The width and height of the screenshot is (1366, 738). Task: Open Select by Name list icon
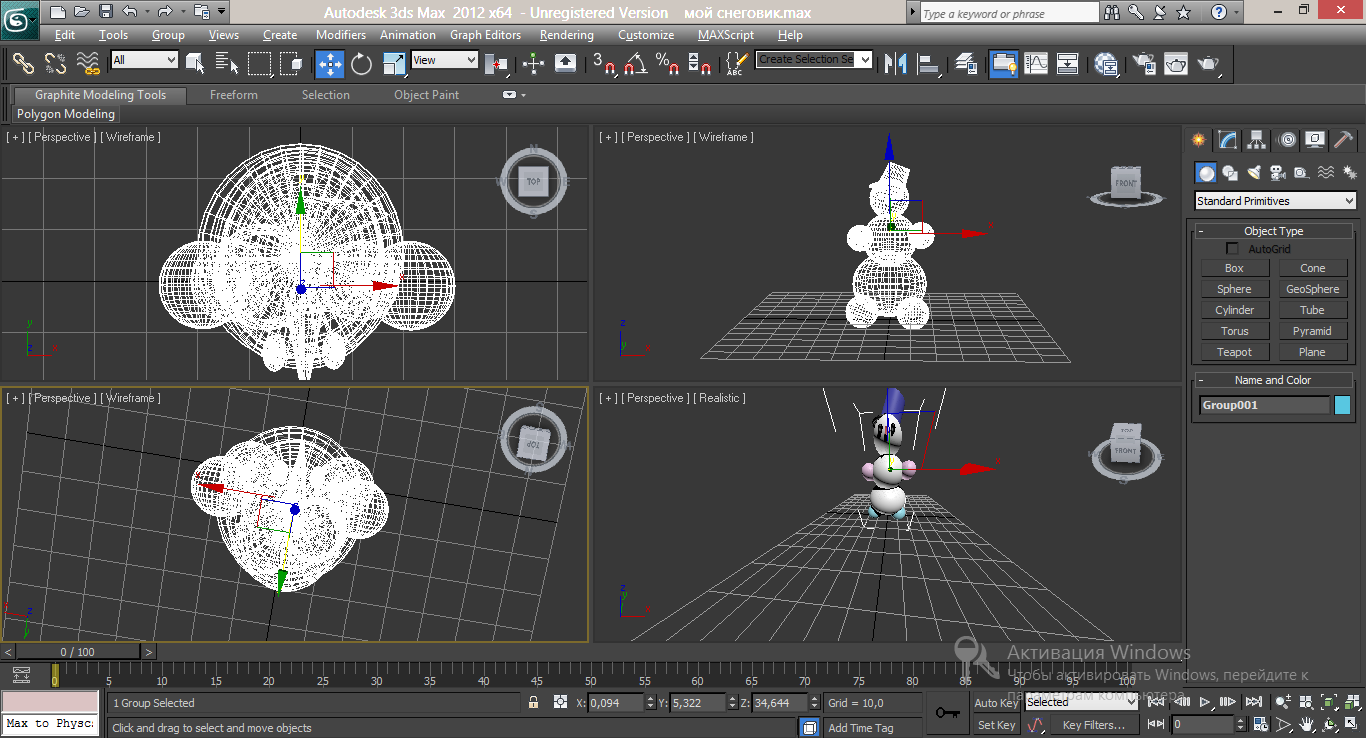[227, 64]
